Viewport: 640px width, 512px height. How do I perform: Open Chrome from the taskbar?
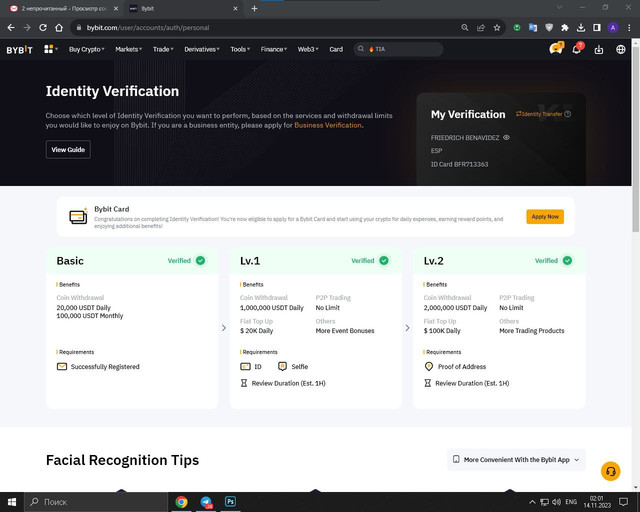click(x=182, y=502)
